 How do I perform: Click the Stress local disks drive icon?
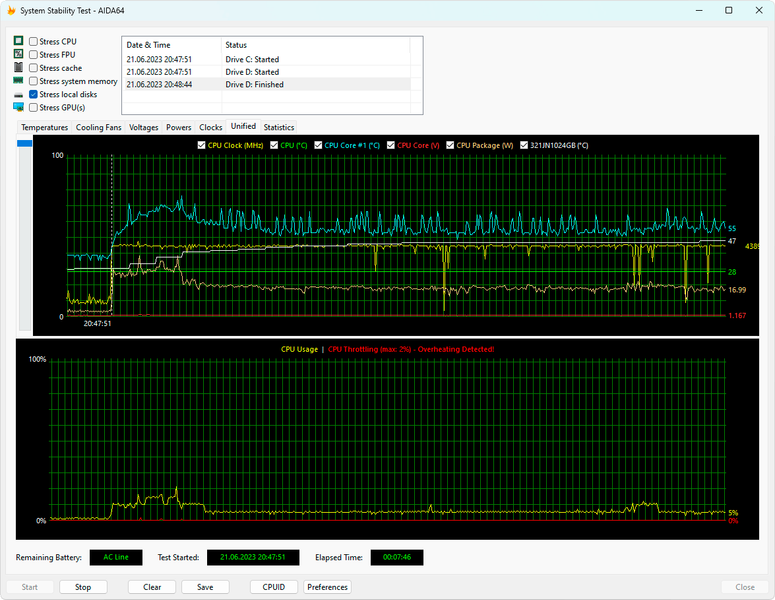[18, 94]
